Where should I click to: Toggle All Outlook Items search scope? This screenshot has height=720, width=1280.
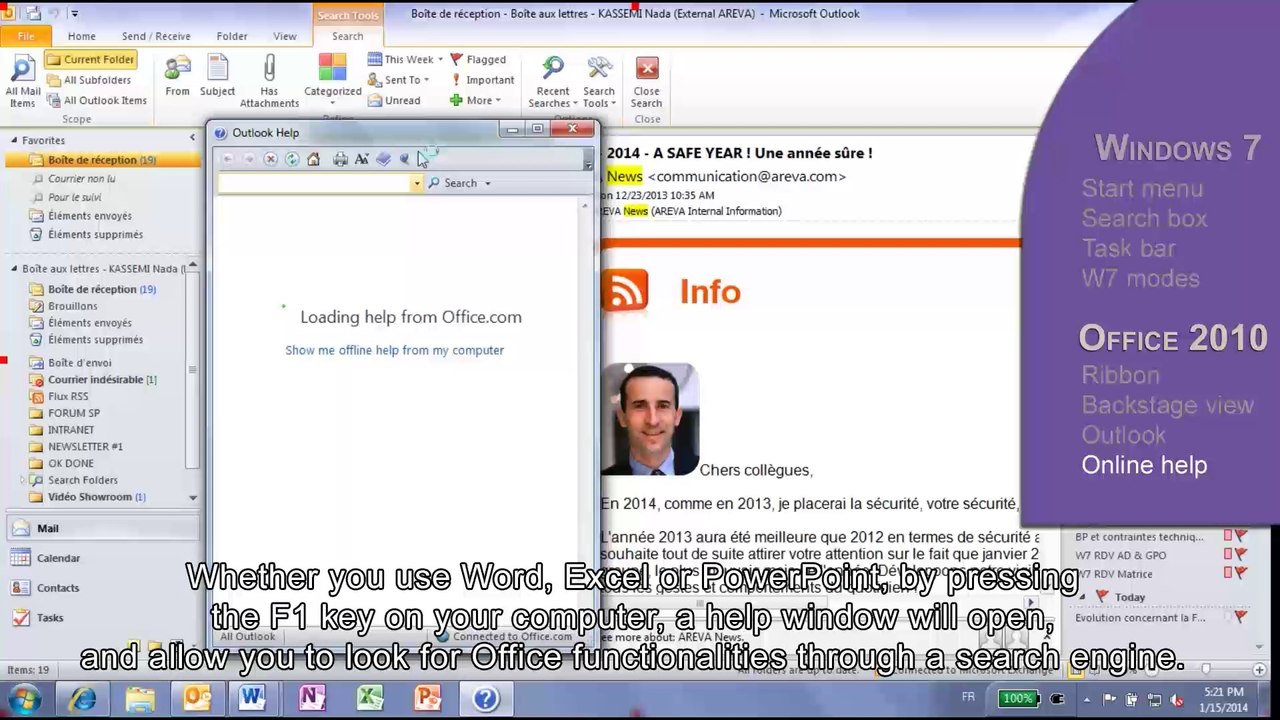96,100
